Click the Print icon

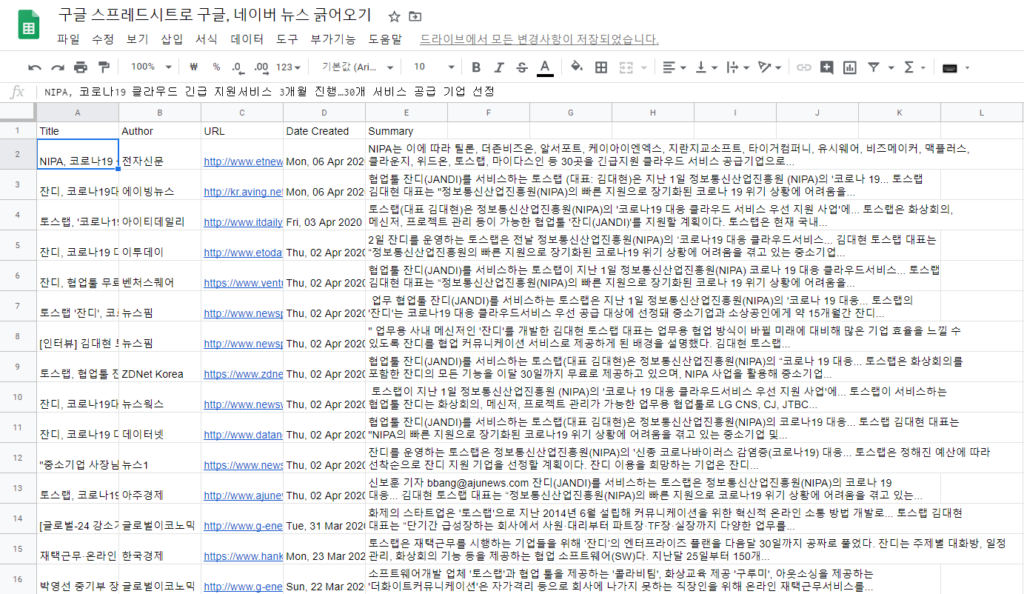coord(80,67)
